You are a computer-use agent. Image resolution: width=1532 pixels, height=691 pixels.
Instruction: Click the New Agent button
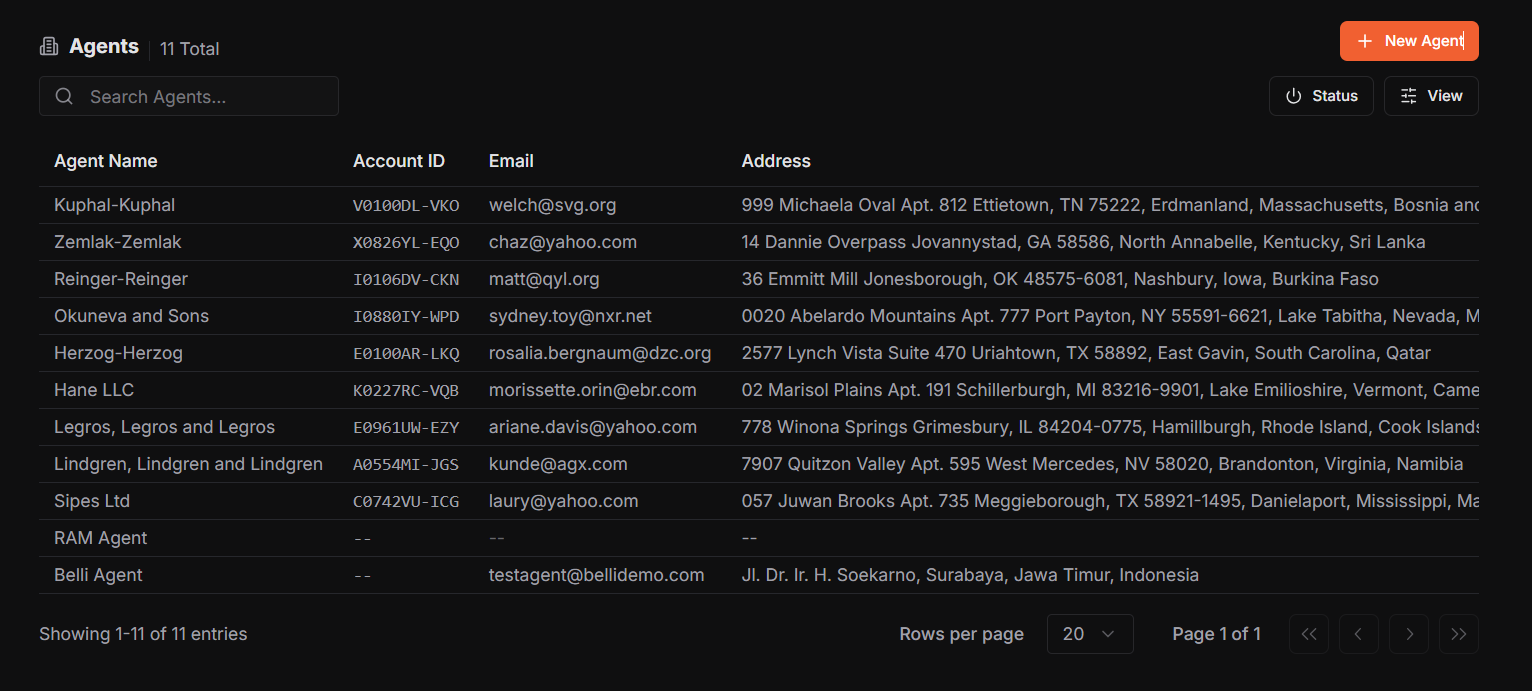pos(1409,41)
